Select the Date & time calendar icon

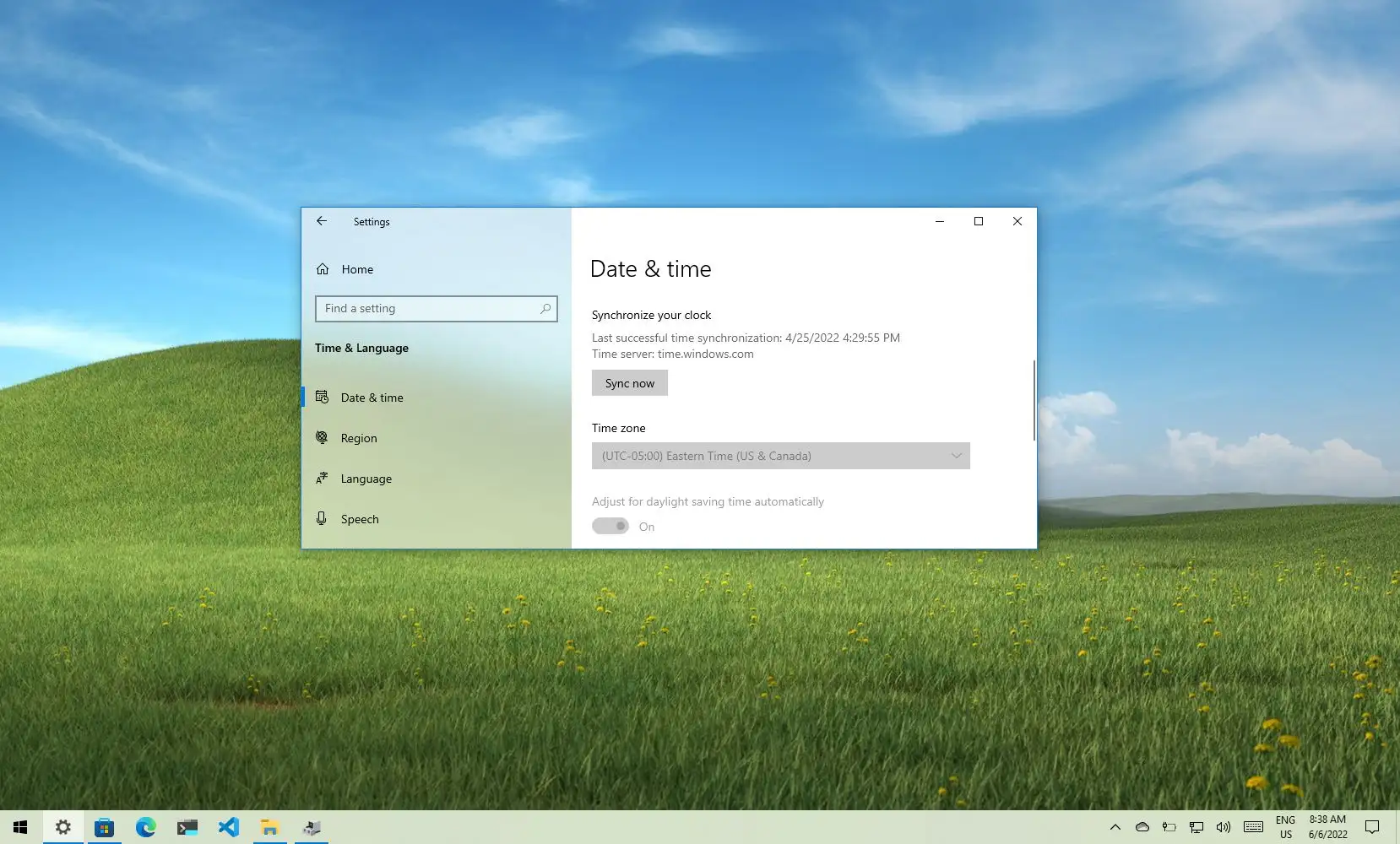323,397
